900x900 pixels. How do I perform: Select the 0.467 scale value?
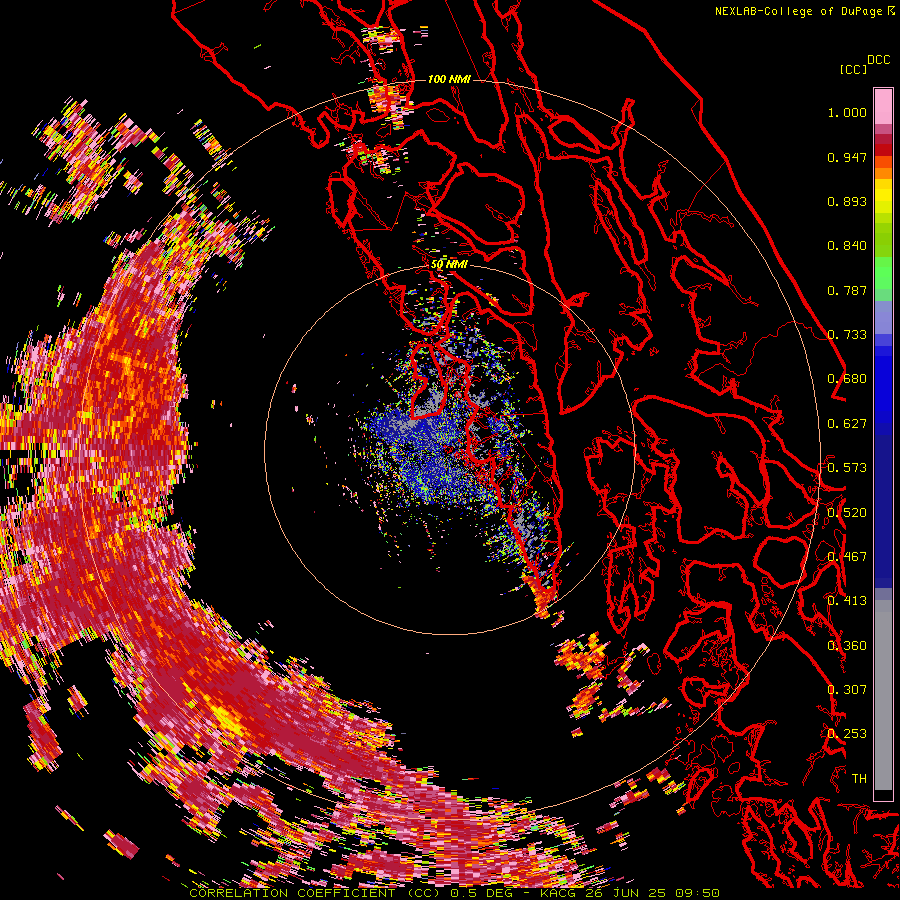point(847,557)
